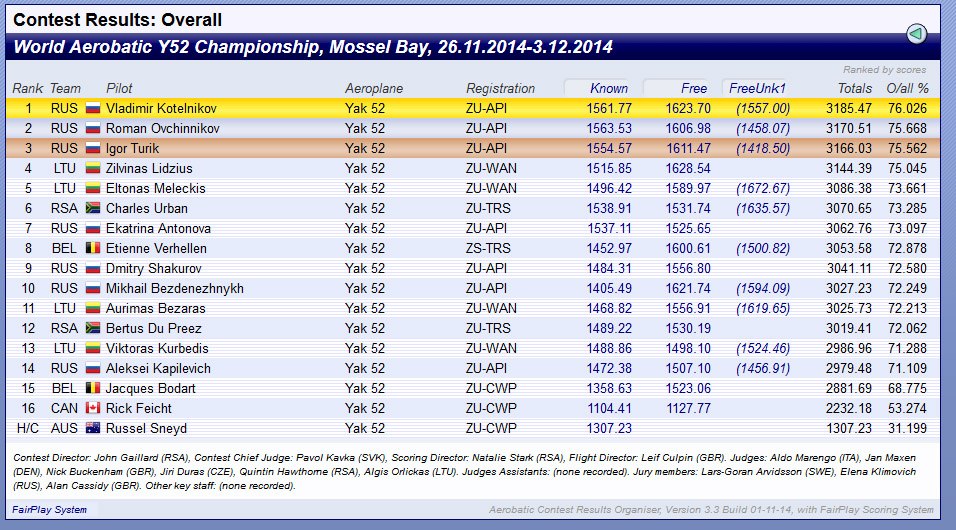Open Aurimas Bezaras FreeUnk1 score (1619.65)
The height and width of the screenshot is (530, 956).
point(763,309)
